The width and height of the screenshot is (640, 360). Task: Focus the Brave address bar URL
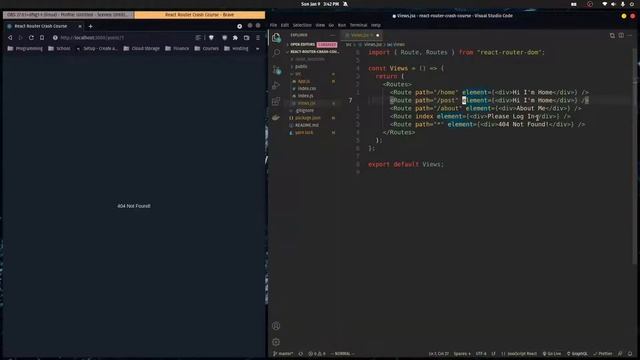click(x=122, y=38)
